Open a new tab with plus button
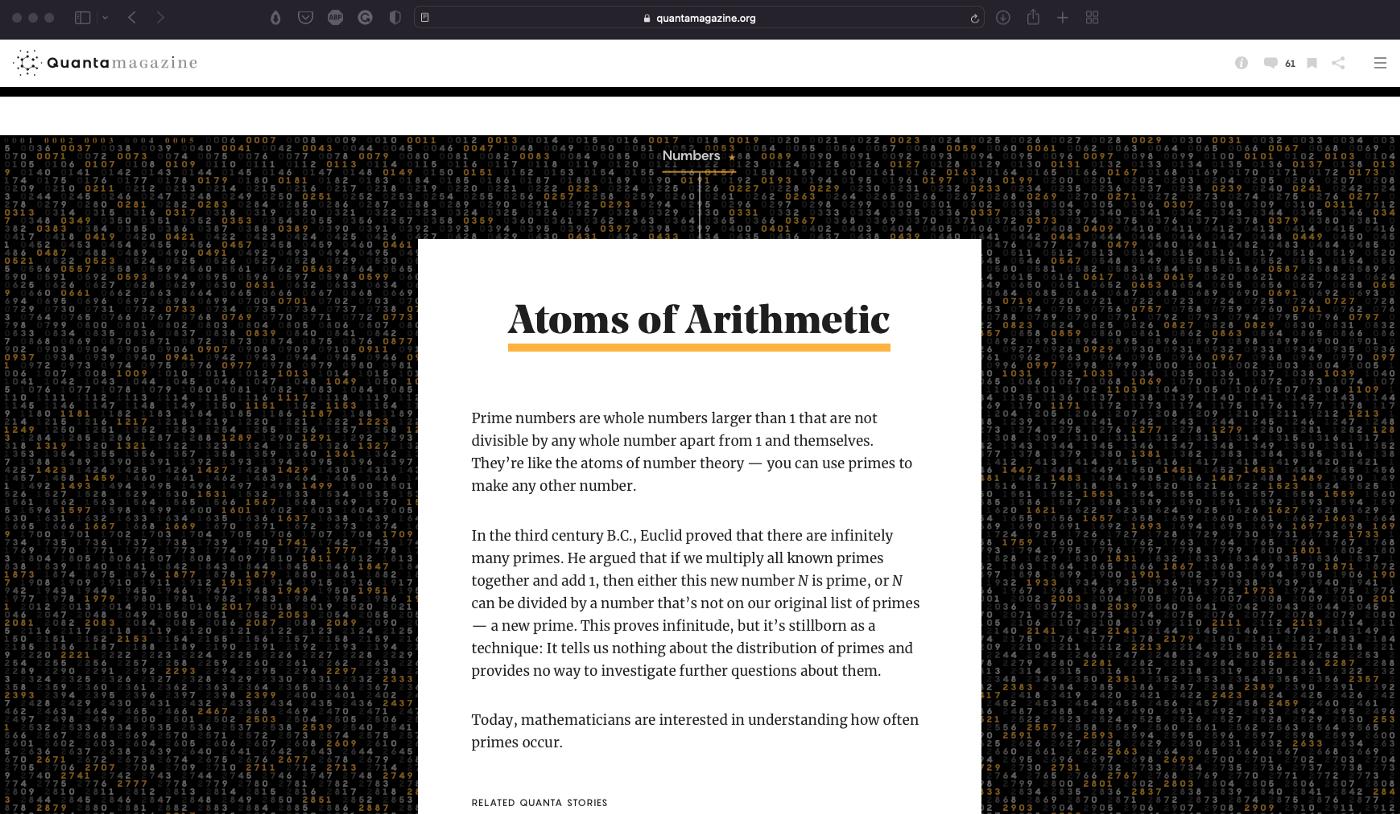 [1063, 18]
